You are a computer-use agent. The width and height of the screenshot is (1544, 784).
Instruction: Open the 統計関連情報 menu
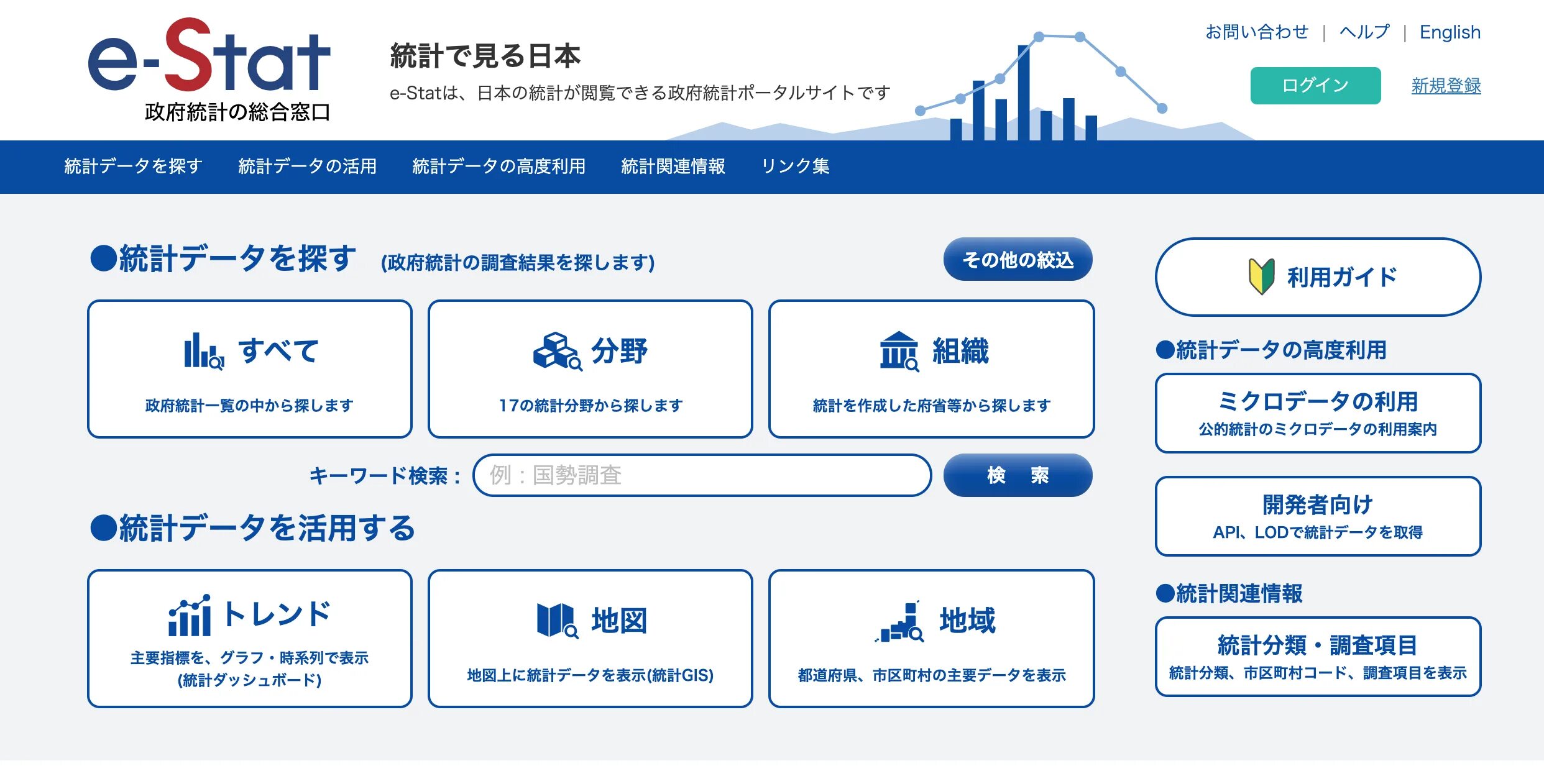[673, 166]
